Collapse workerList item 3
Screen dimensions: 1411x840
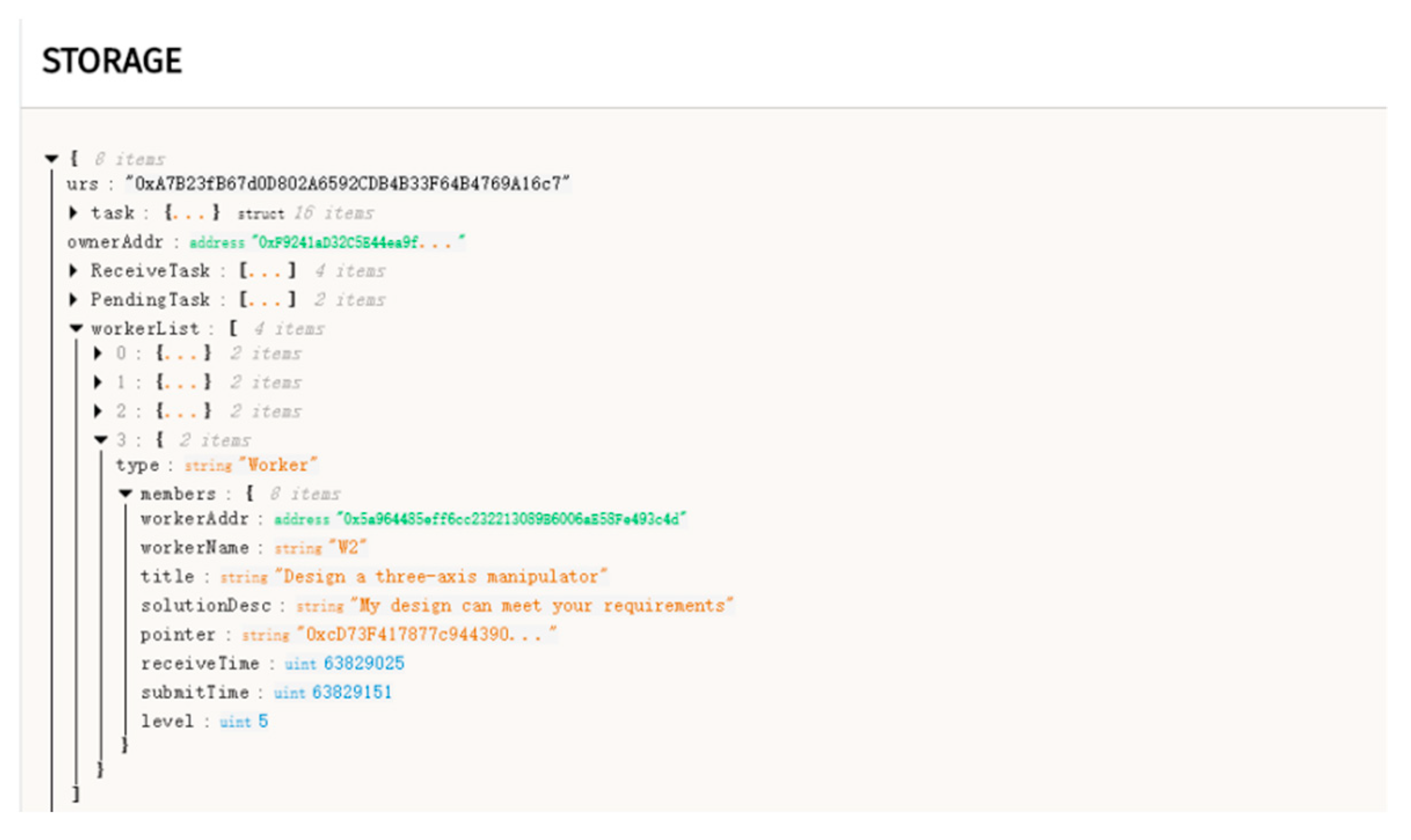coord(101,440)
